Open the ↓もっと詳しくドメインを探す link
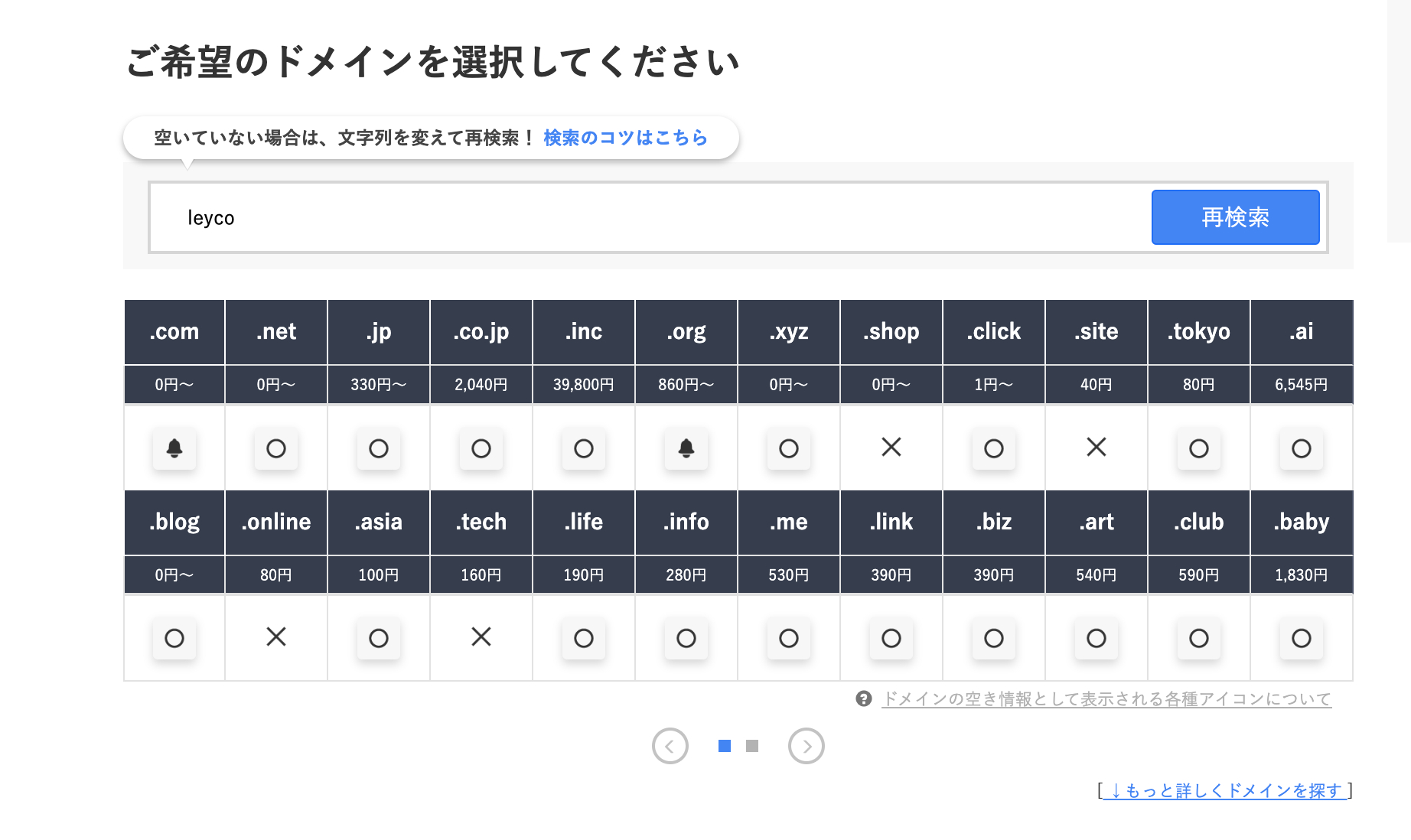The height and width of the screenshot is (840, 1411). coord(1226,791)
